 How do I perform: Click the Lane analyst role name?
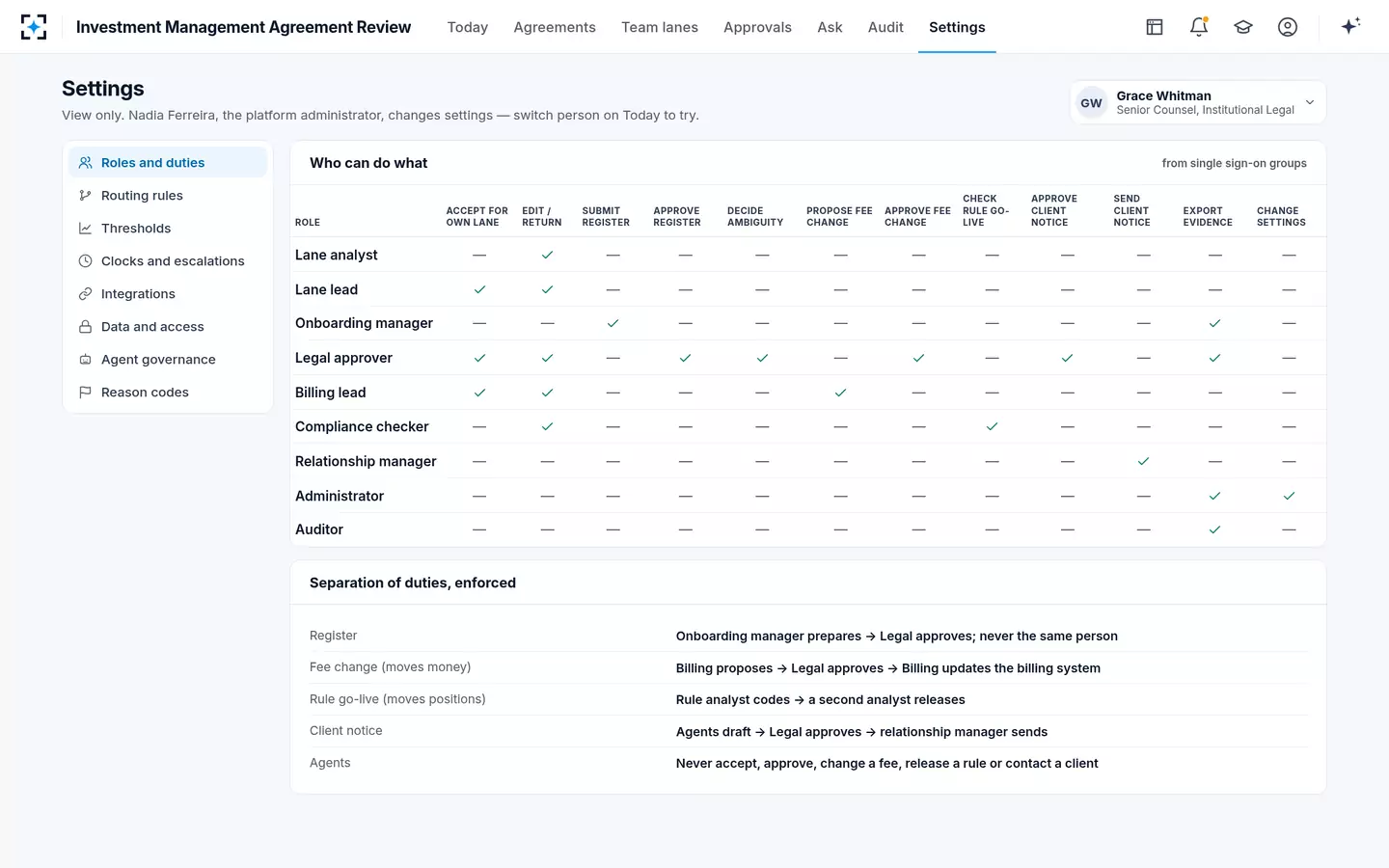point(336,255)
